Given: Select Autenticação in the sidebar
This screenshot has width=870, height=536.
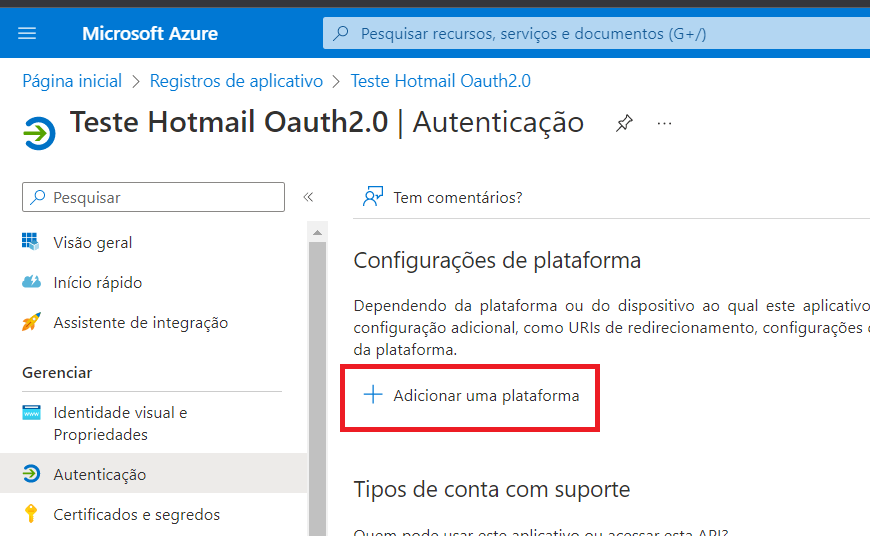Looking at the screenshot, I should (99, 474).
